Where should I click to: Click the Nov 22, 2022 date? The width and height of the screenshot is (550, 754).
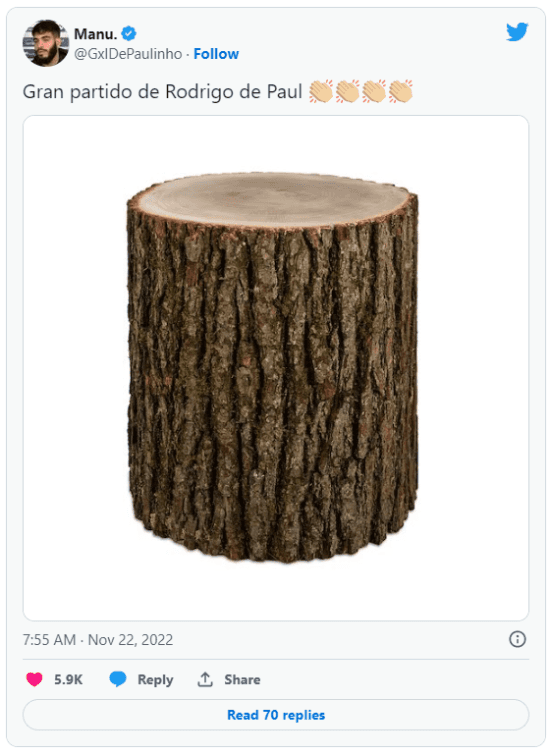130,640
